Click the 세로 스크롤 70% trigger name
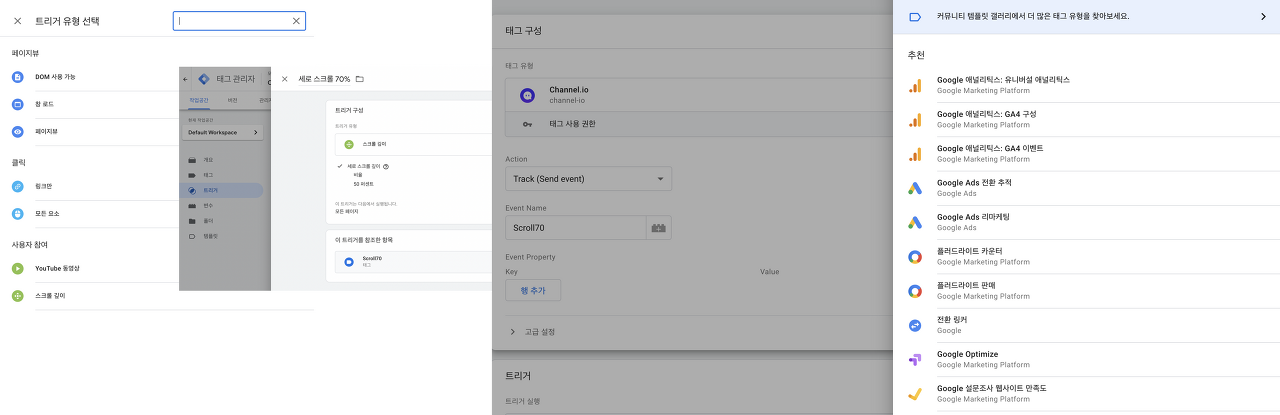This screenshot has width=1280, height=415. pos(324,79)
